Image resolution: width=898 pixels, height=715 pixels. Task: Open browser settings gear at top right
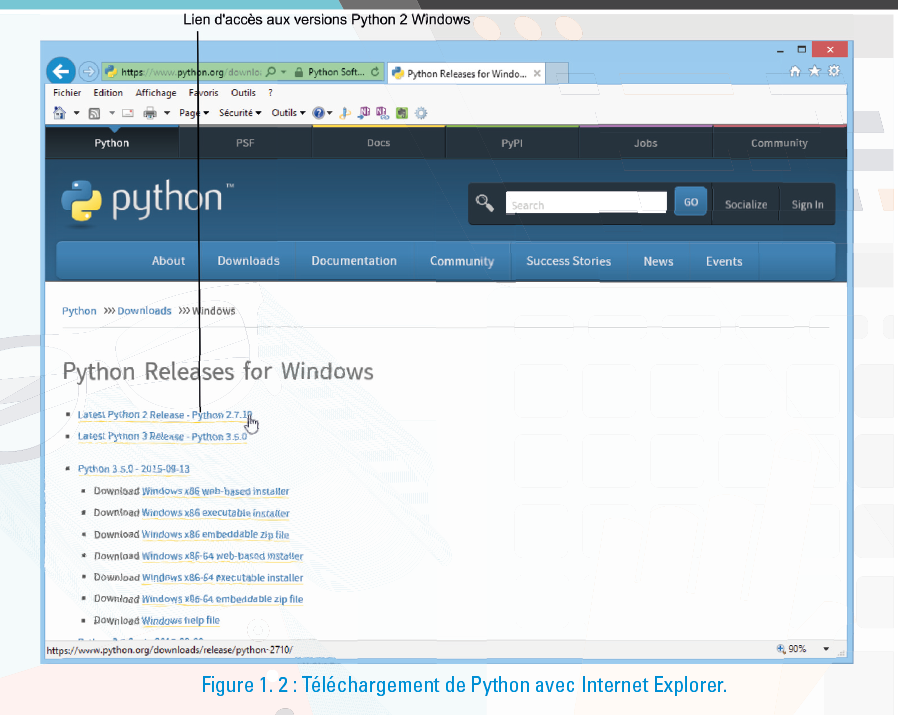834,71
